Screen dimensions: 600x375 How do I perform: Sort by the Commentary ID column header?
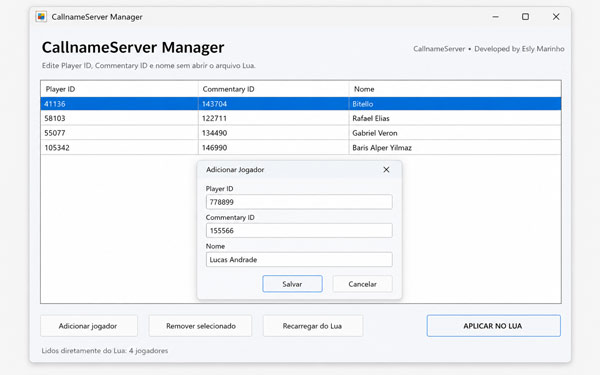coord(274,89)
